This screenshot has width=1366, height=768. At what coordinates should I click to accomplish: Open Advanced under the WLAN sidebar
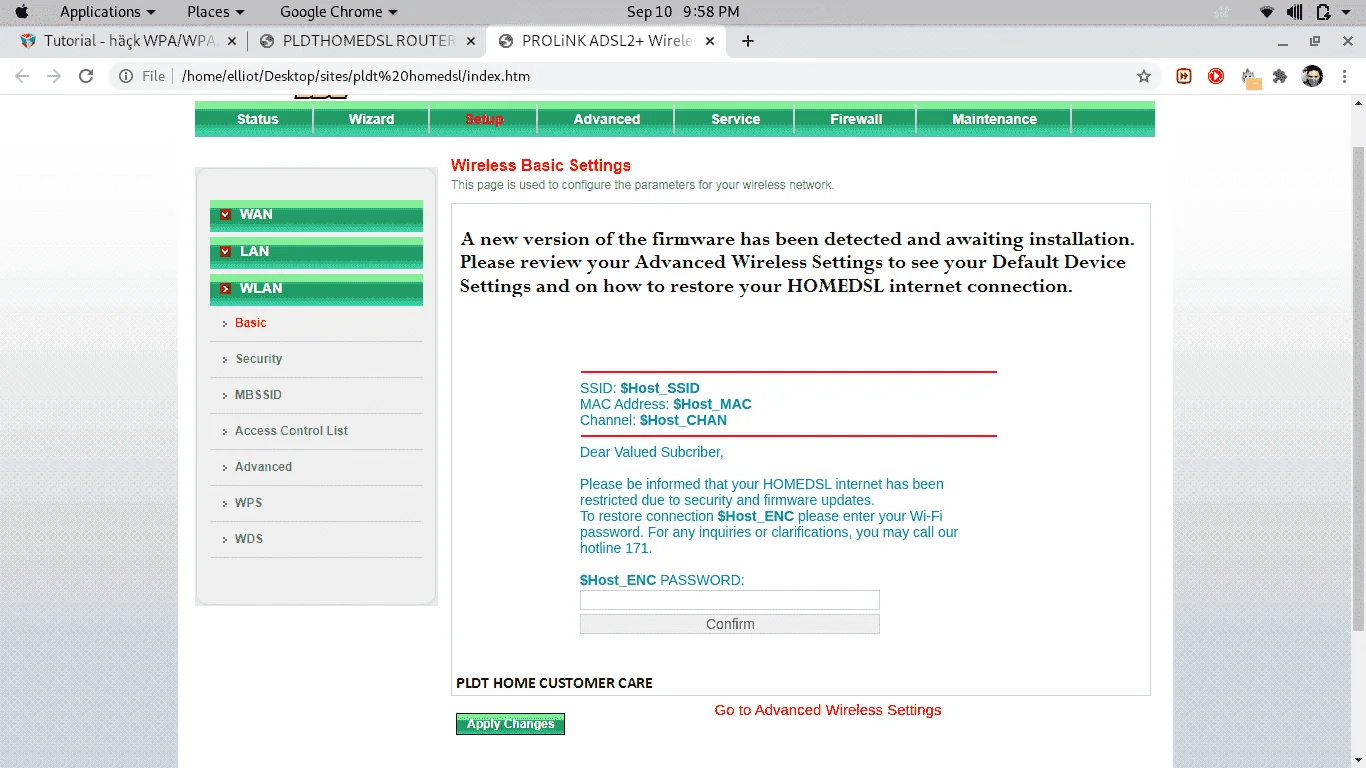263,467
